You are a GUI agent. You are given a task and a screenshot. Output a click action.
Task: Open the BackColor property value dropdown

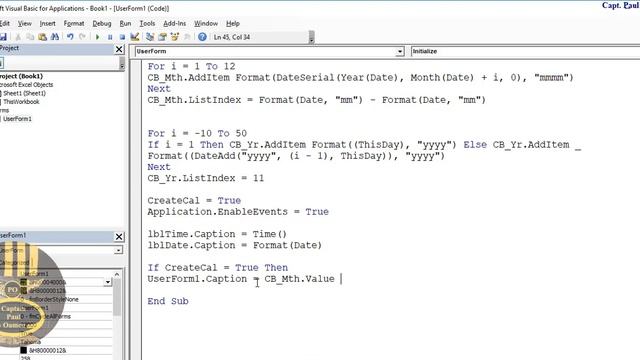(108, 282)
